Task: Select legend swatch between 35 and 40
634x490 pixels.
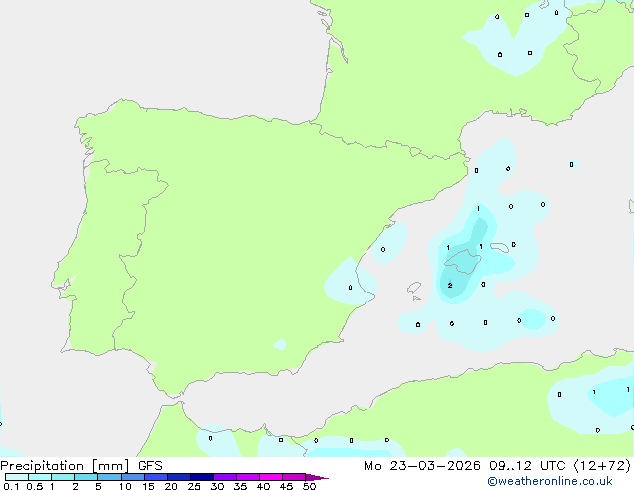Action: (x=248, y=477)
